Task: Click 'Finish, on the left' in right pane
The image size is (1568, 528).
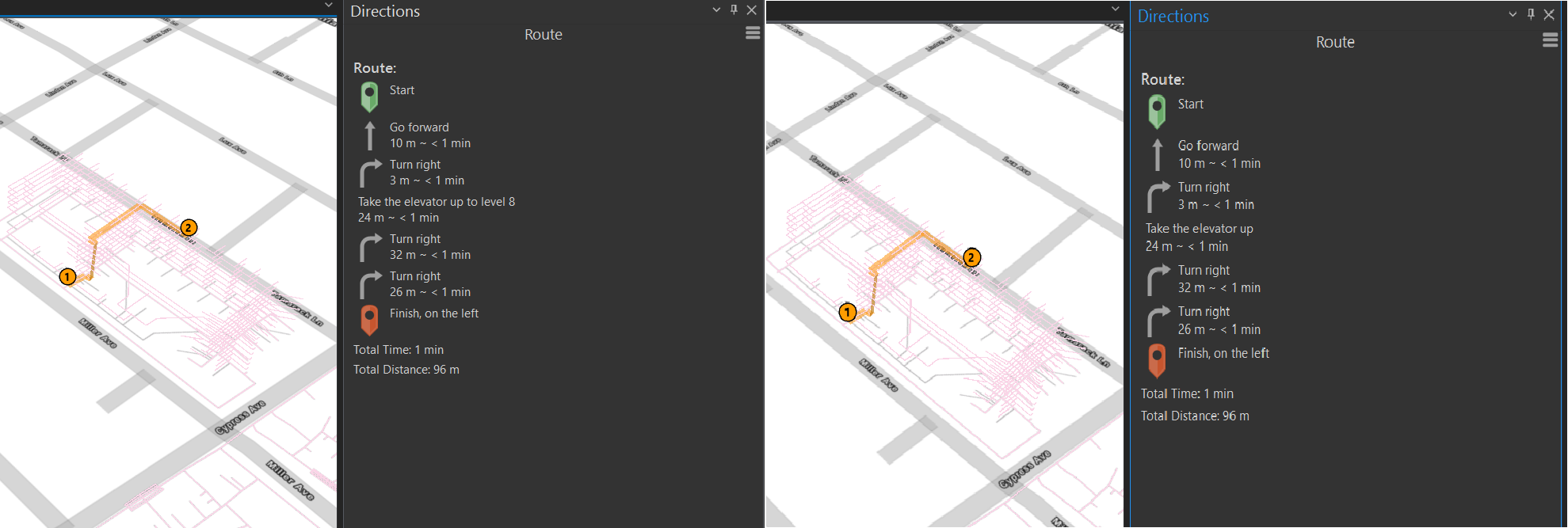Action: point(1223,353)
